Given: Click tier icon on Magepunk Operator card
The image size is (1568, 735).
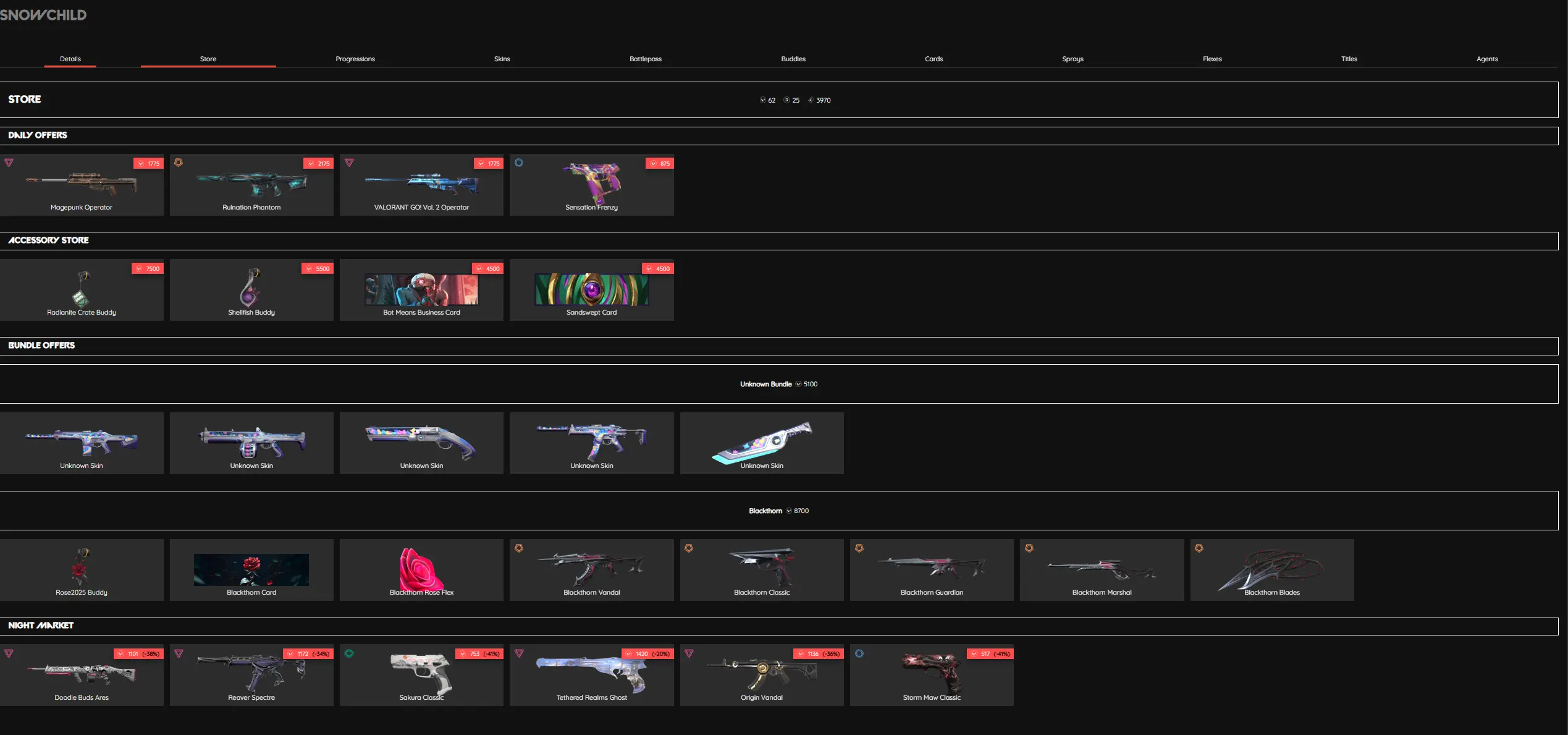Looking at the screenshot, I should coord(9,163).
